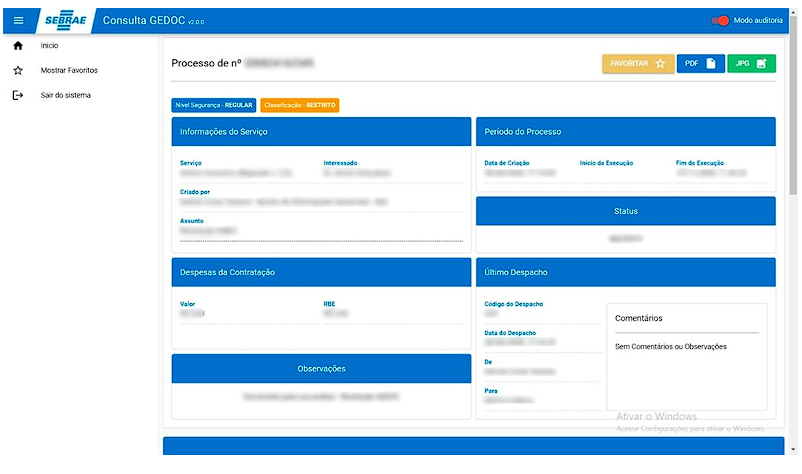Click the Último Despacho panel header
The image size is (802, 474).
626,272
